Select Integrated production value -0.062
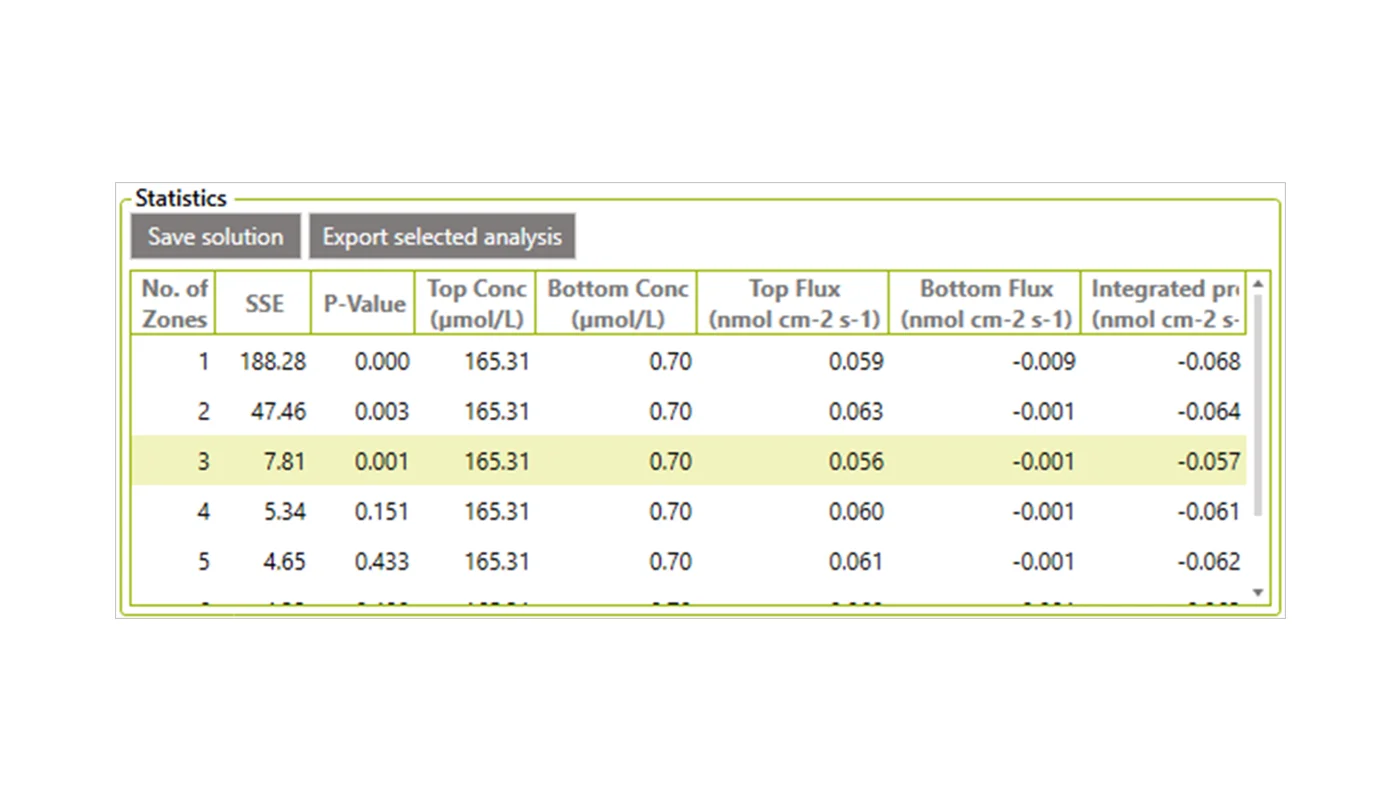The height and width of the screenshot is (800, 1400). click(x=1209, y=562)
